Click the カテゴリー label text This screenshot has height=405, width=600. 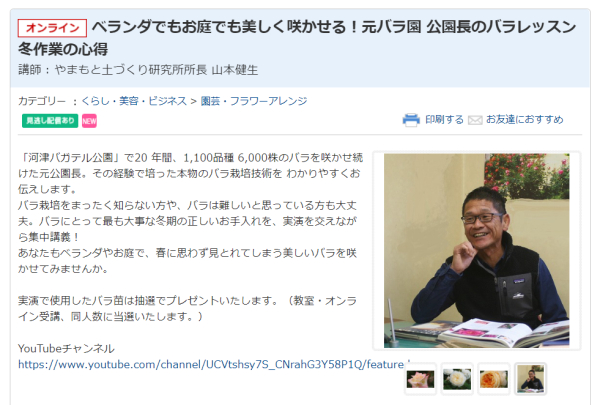[42, 101]
